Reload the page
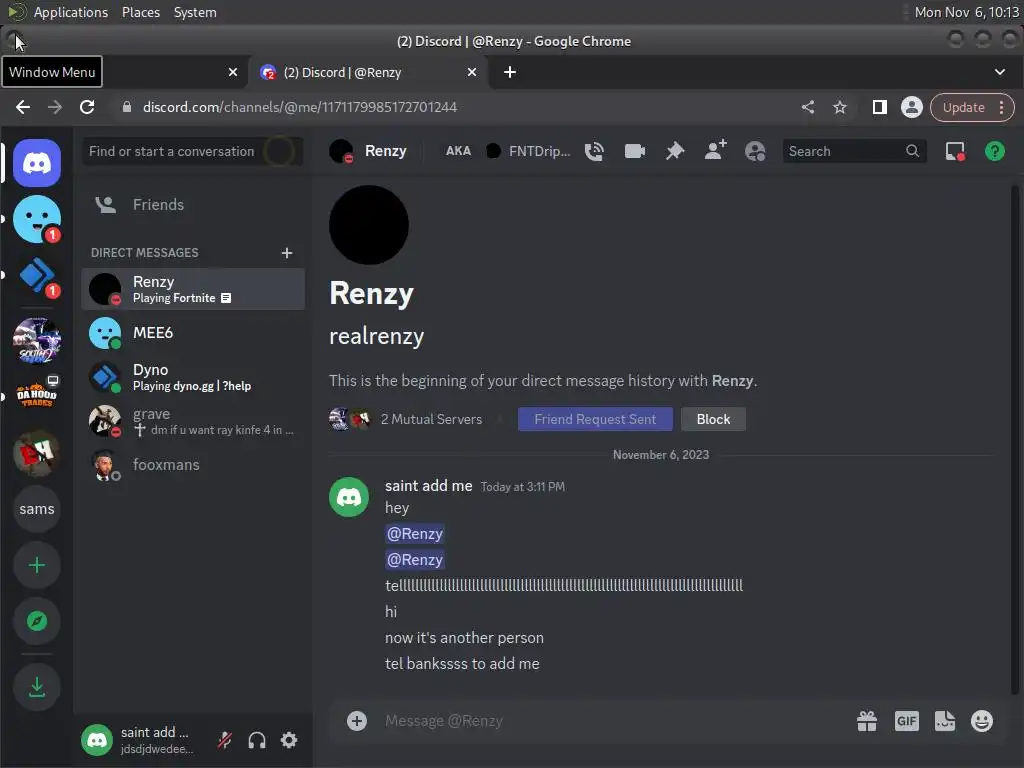 87,107
